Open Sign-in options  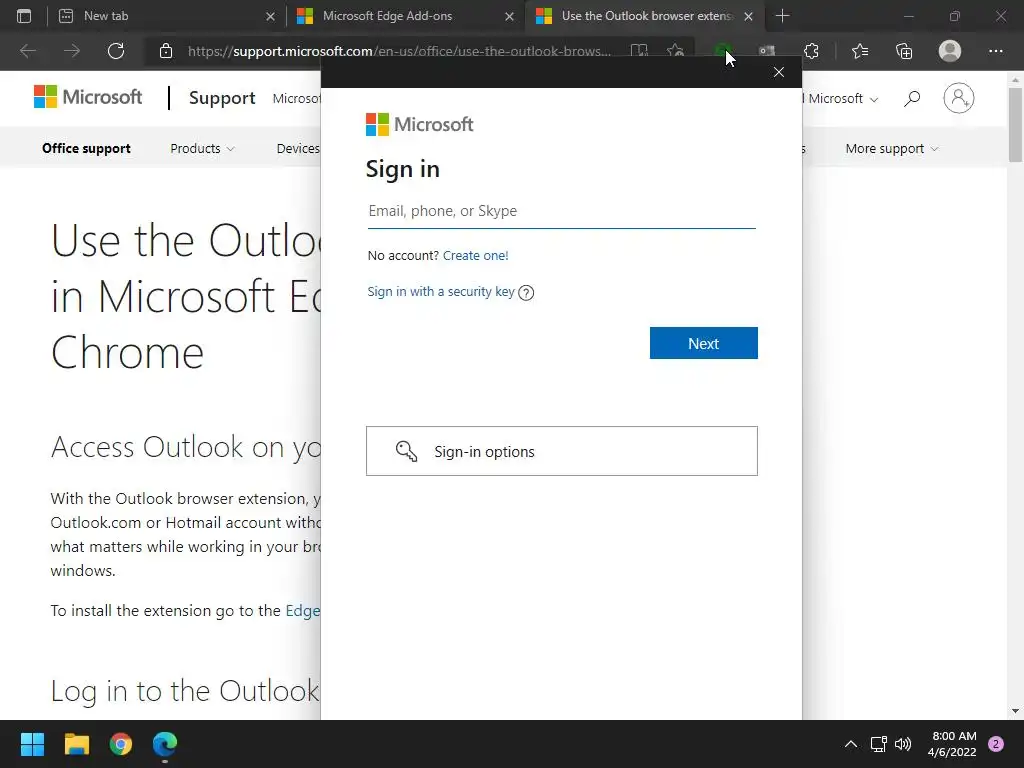tap(562, 451)
